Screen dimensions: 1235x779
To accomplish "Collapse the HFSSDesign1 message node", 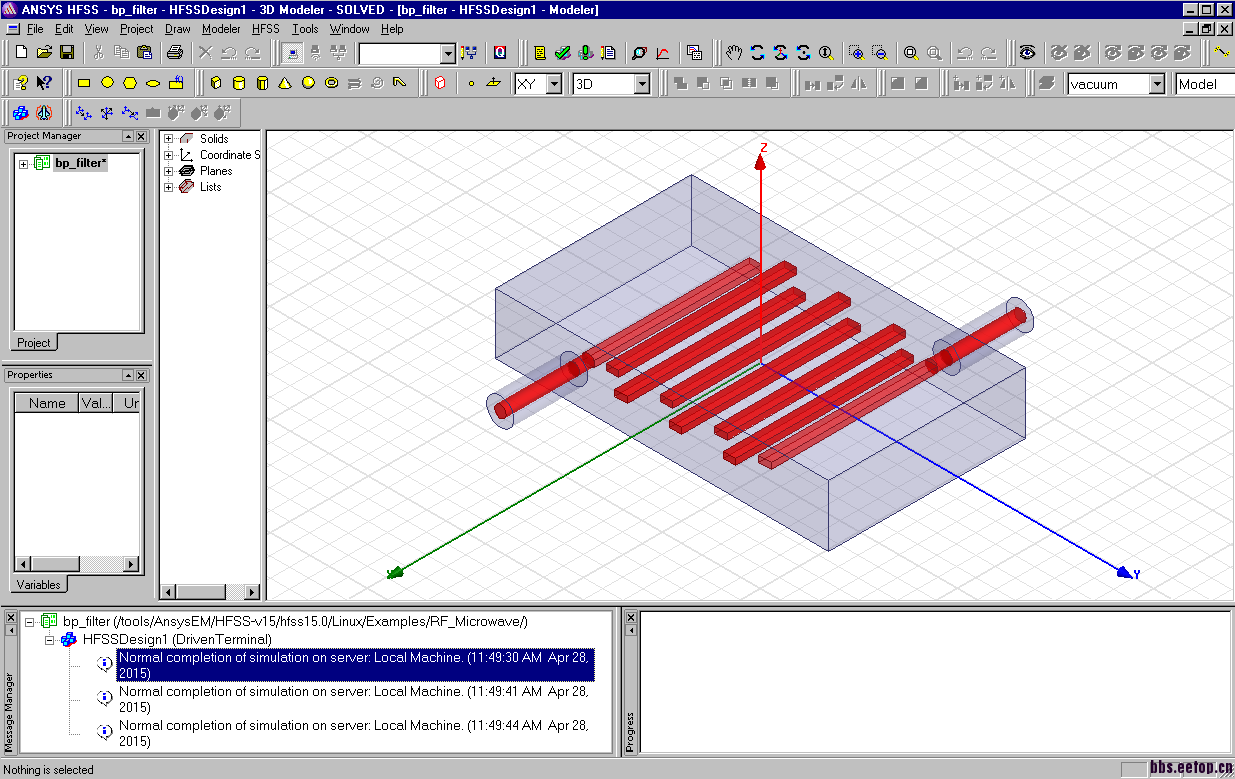I will click(x=49, y=639).
